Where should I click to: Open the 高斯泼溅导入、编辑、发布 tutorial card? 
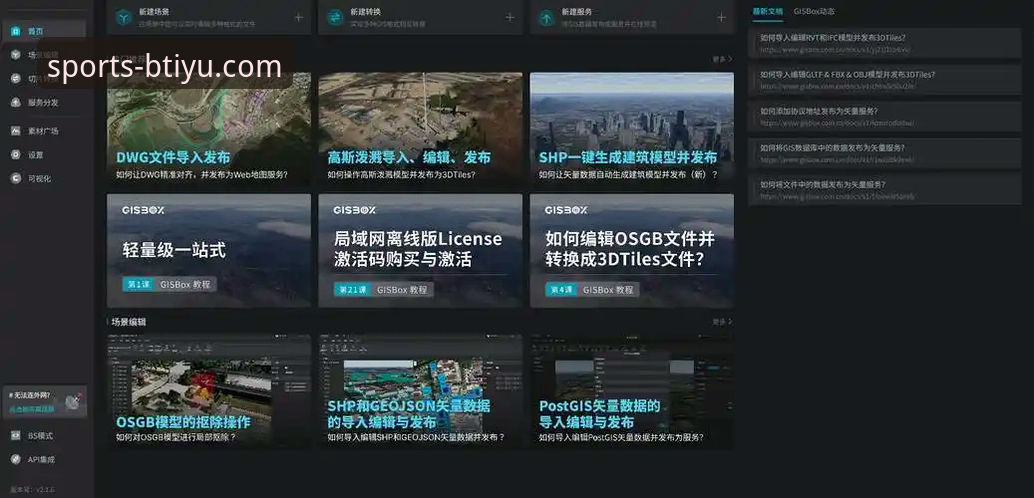tap(420, 128)
